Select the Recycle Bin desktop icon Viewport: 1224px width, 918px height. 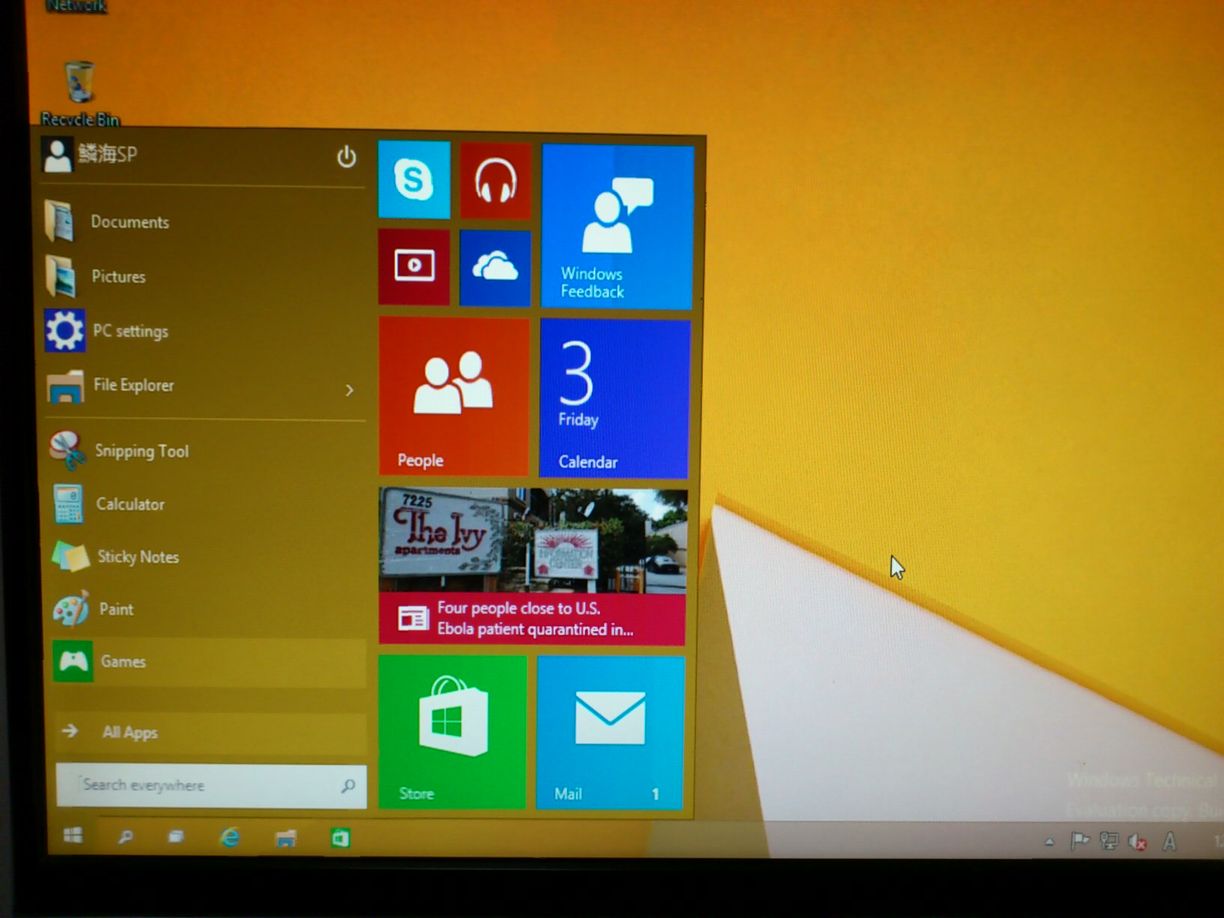coord(79,94)
